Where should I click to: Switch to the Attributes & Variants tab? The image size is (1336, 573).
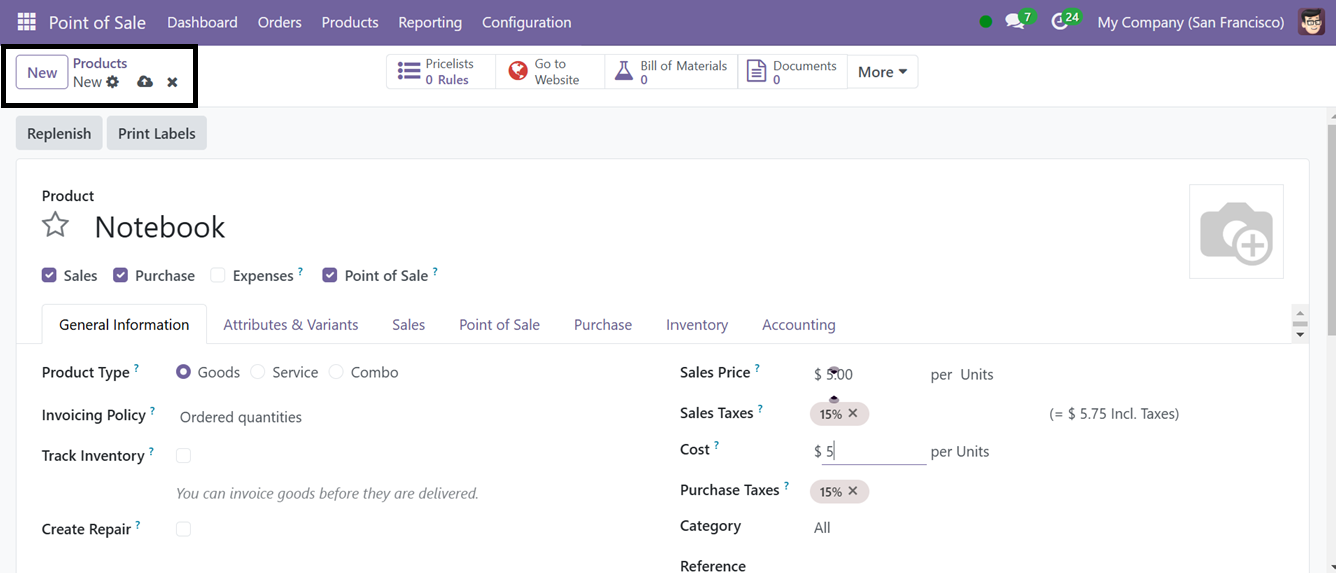point(290,325)
